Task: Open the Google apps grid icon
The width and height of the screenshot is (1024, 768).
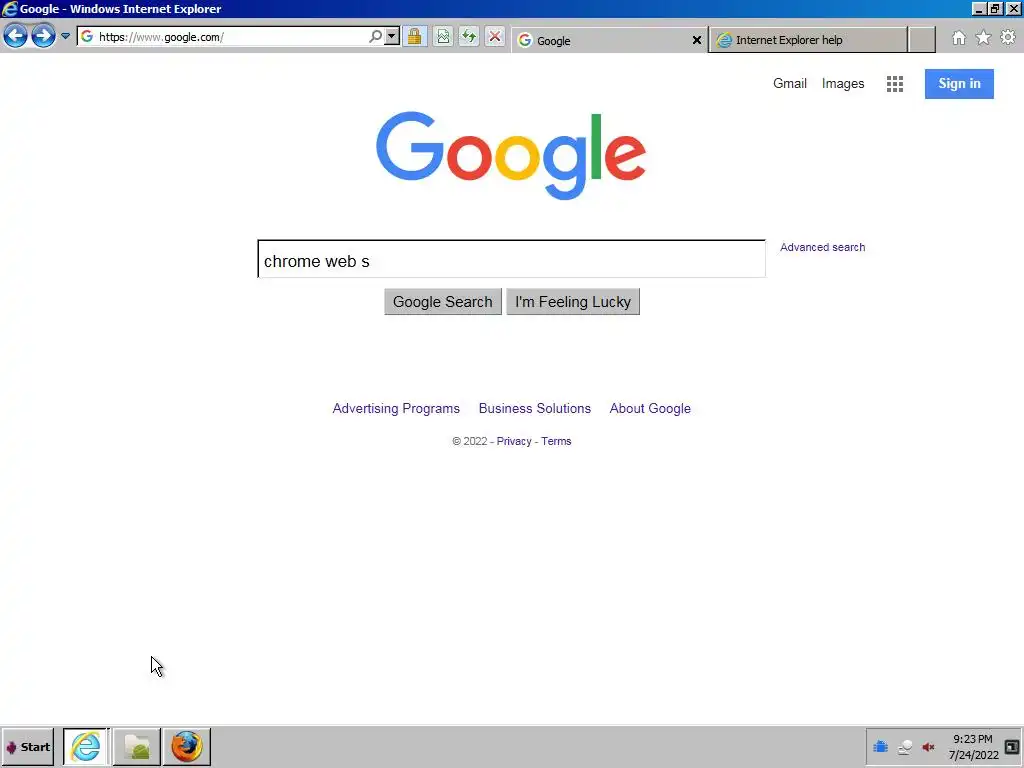Action: pos(895,84)
